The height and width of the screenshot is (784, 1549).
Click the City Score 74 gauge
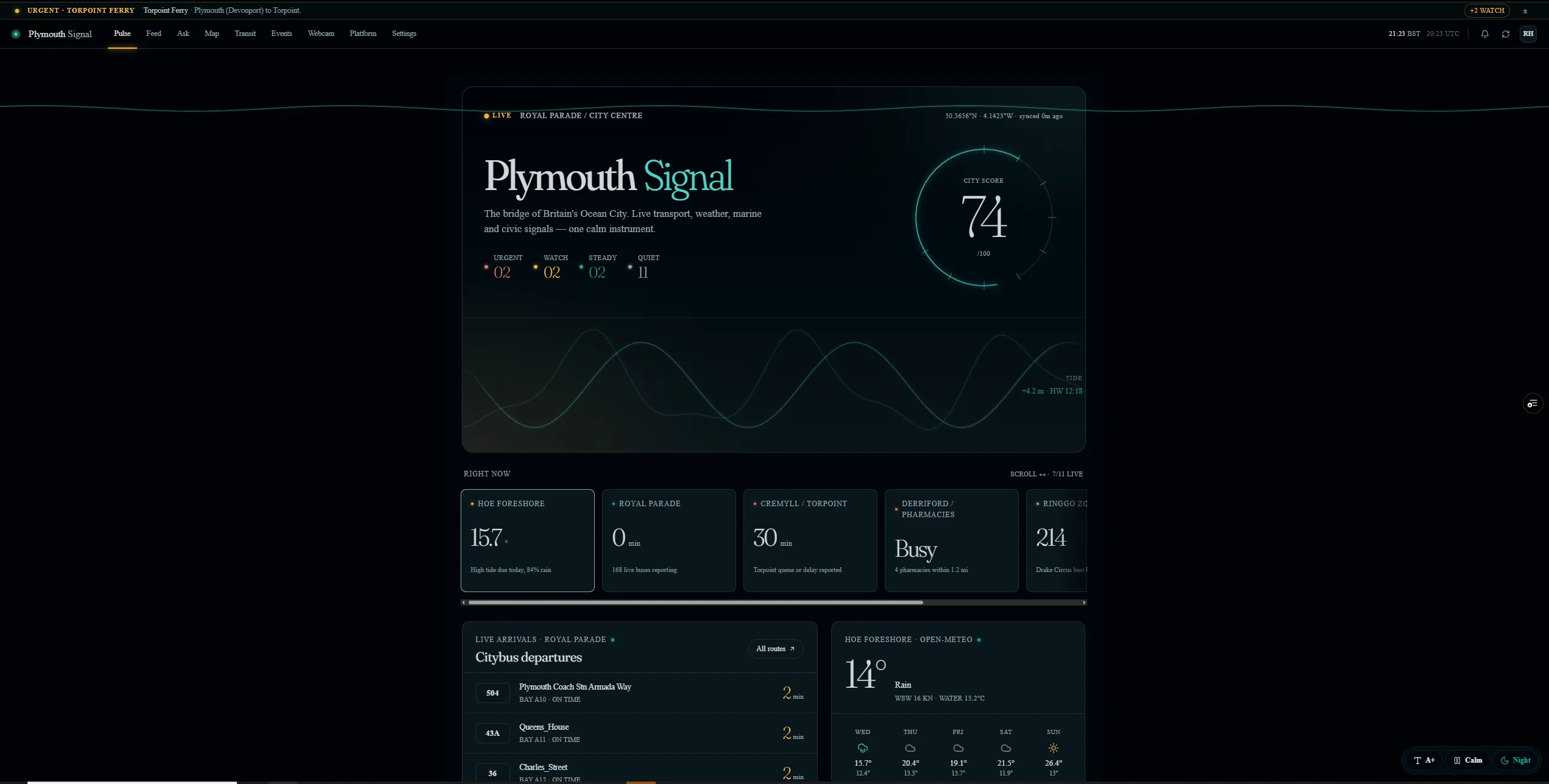(984, 217)
